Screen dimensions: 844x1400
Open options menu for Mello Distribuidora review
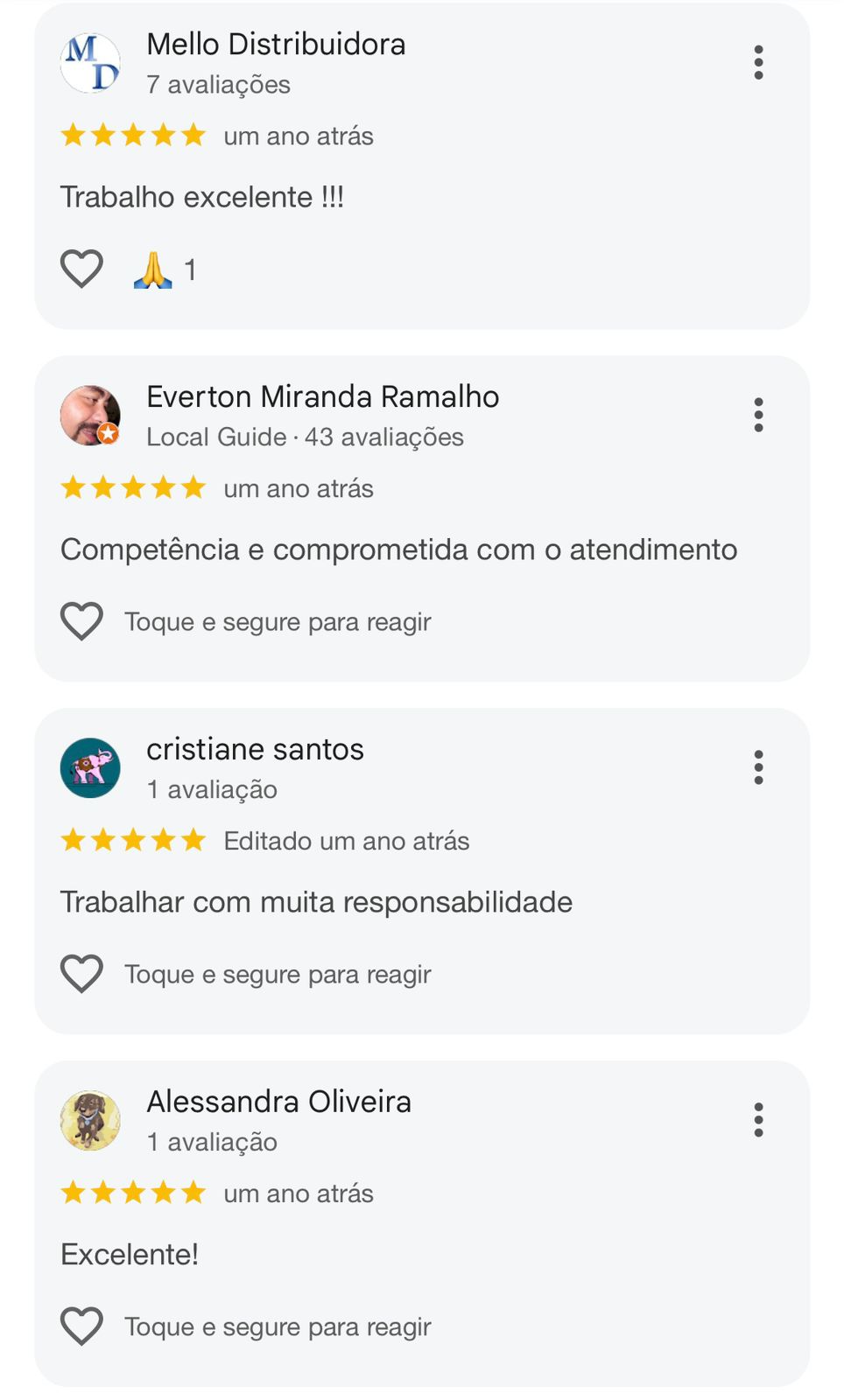point(758,63)
